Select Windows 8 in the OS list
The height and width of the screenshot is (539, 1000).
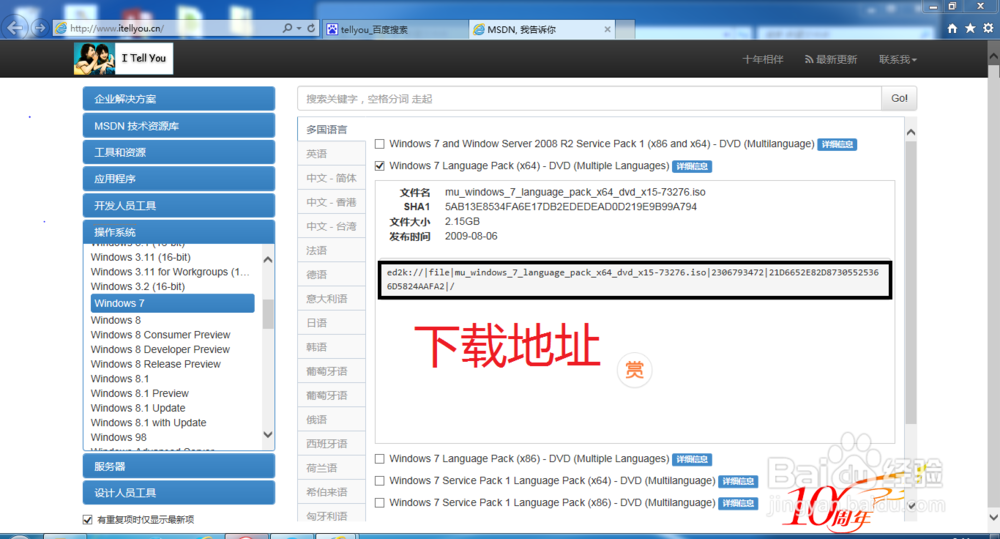coord(115,320)
